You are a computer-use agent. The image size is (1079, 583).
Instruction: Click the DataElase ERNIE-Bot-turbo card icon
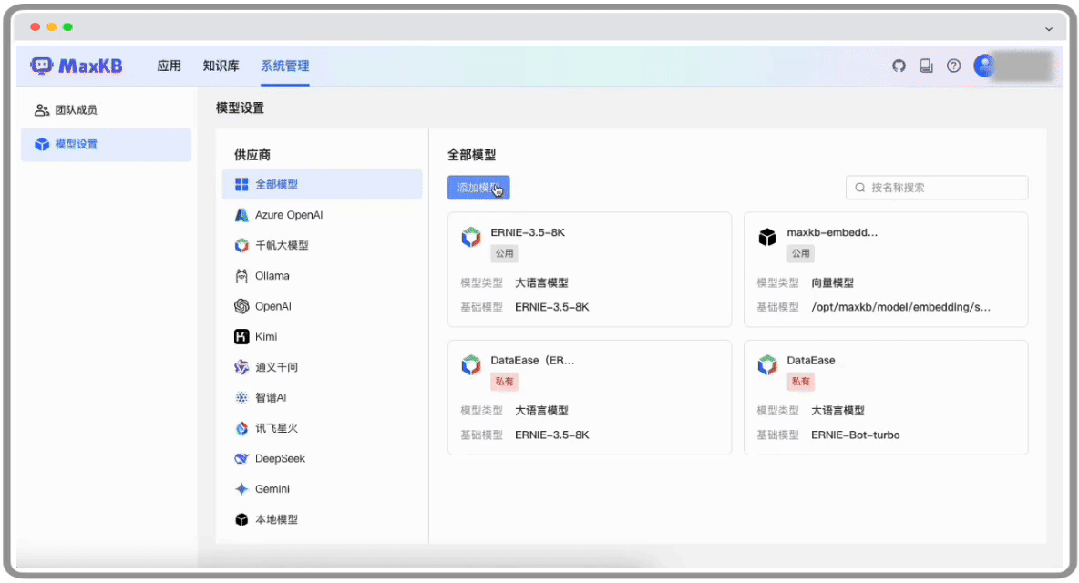(x=767, y=365)
